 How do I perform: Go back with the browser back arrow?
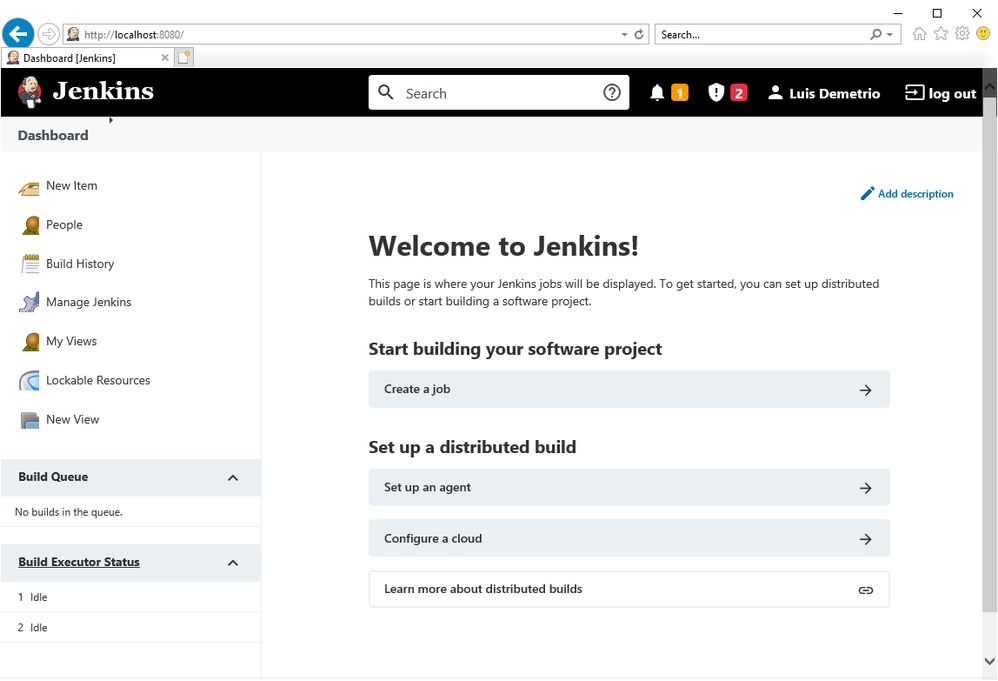(x=18, y=34)
